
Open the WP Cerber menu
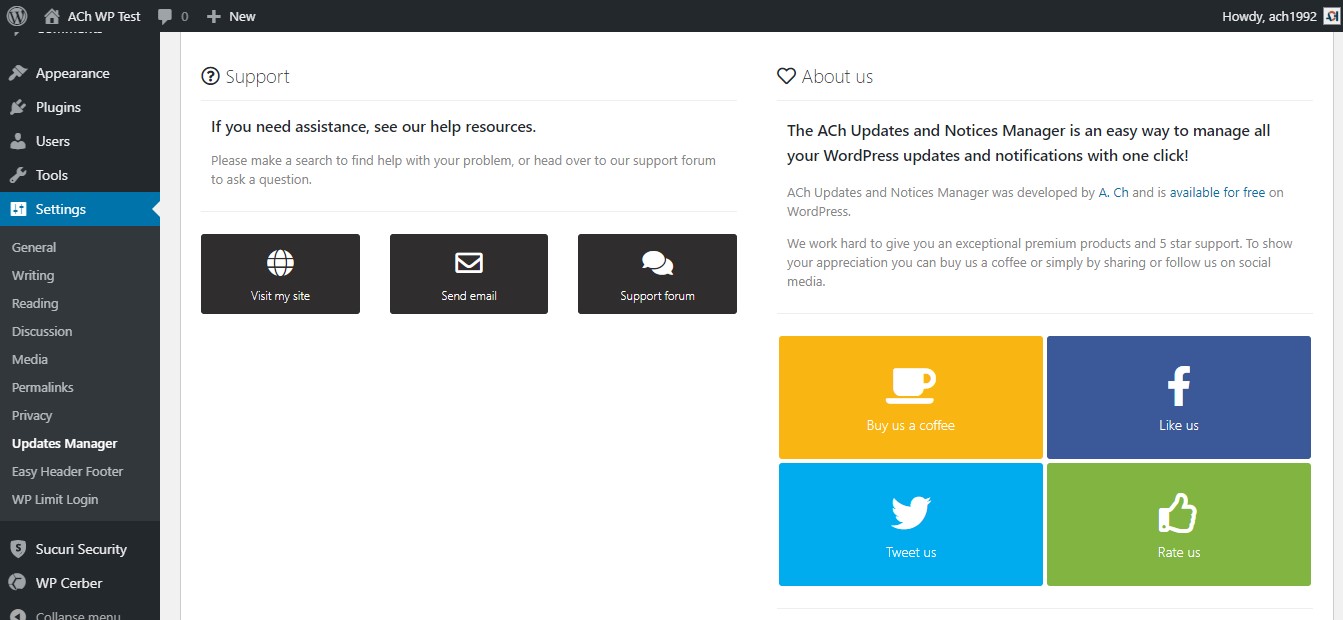68,583
